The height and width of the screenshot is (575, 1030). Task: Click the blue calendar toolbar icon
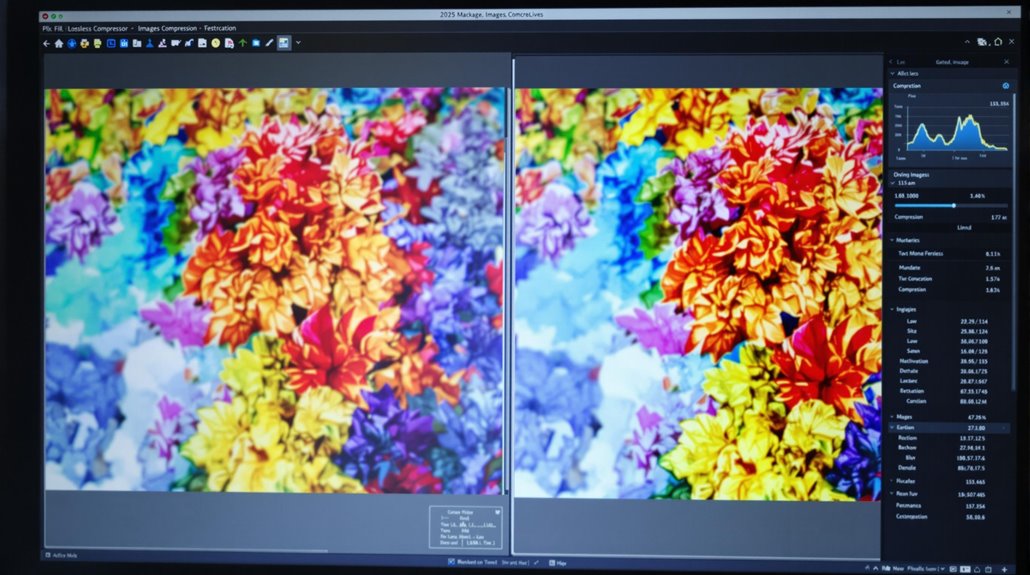tap(123, 43)
